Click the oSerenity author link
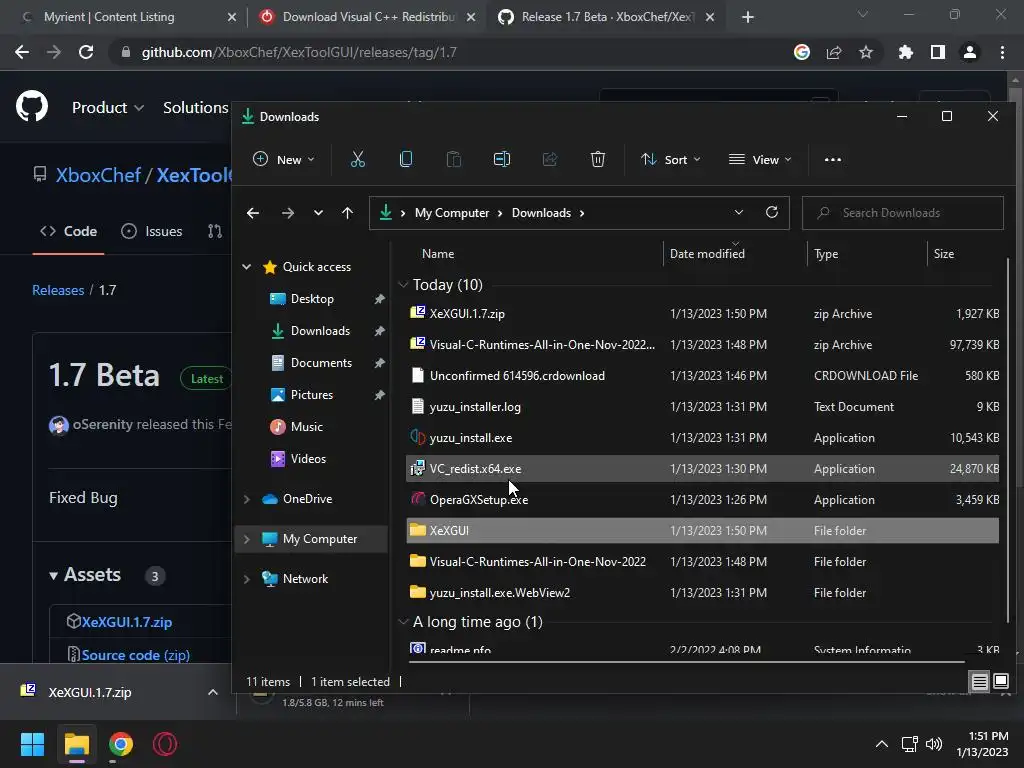This screenshot has width=1024, height=768. click(103, 424)
